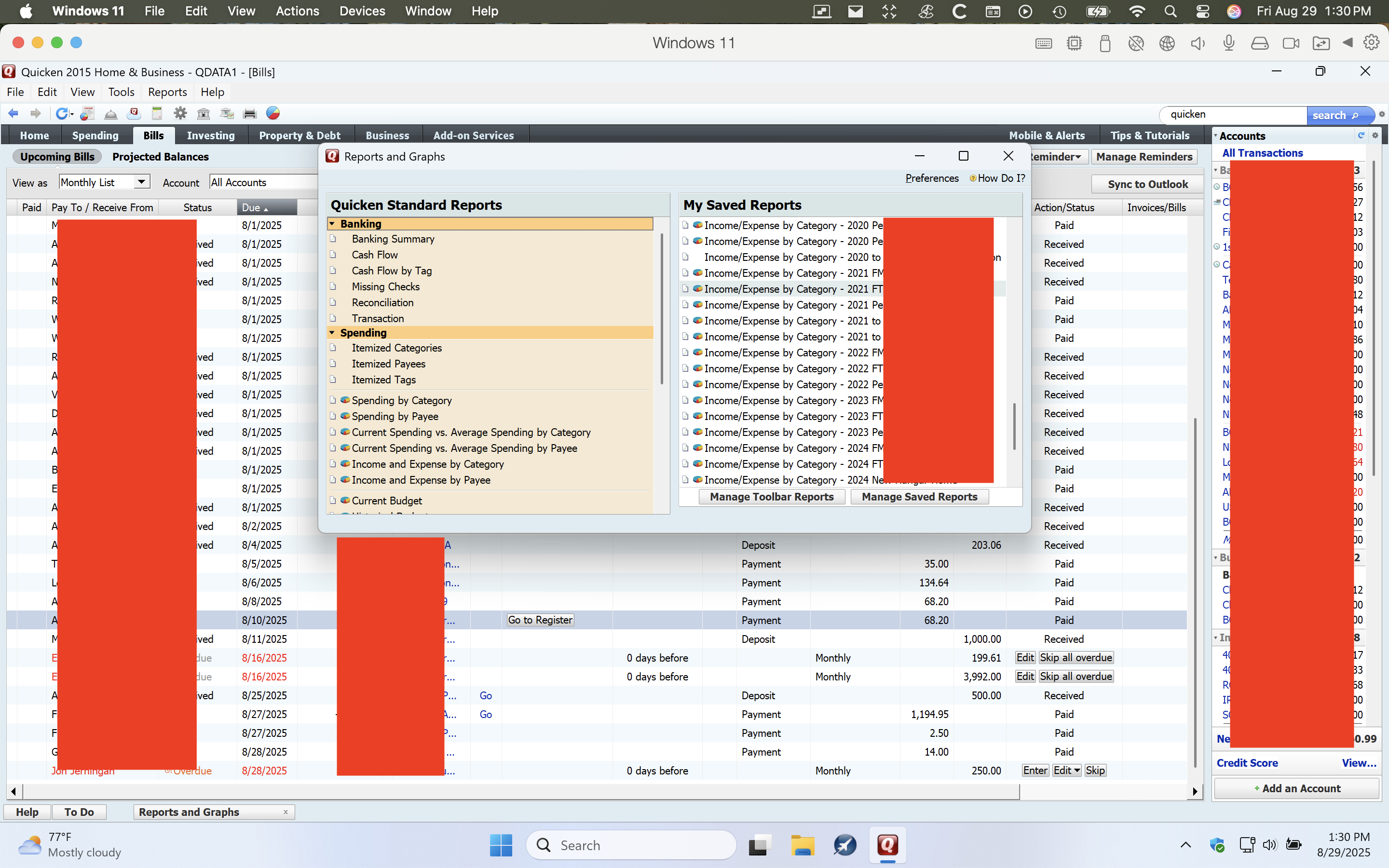This screenshot has width=1389, height=868.
Task: Collapse the Banking reports section
Action: (332, 224)
